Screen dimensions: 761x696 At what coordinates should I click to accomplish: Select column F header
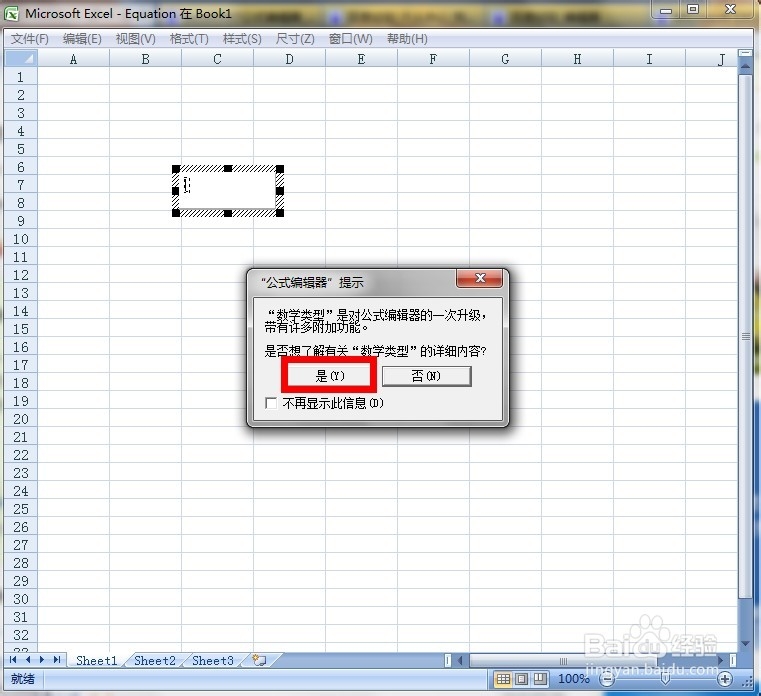433,59
